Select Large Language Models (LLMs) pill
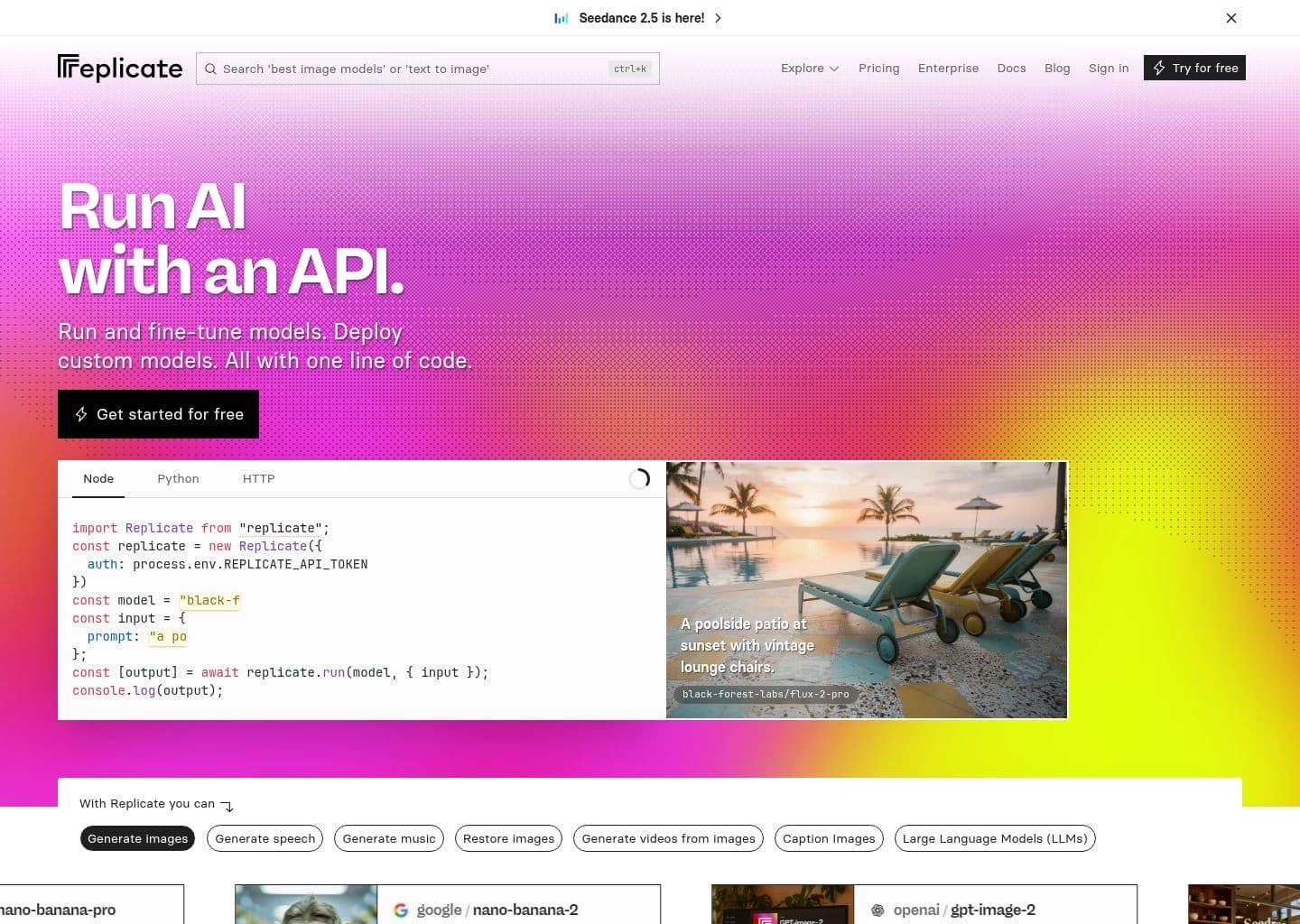The height and width of the screenshot is (924, 1300). pyautogui.click(x=995, y=838)
